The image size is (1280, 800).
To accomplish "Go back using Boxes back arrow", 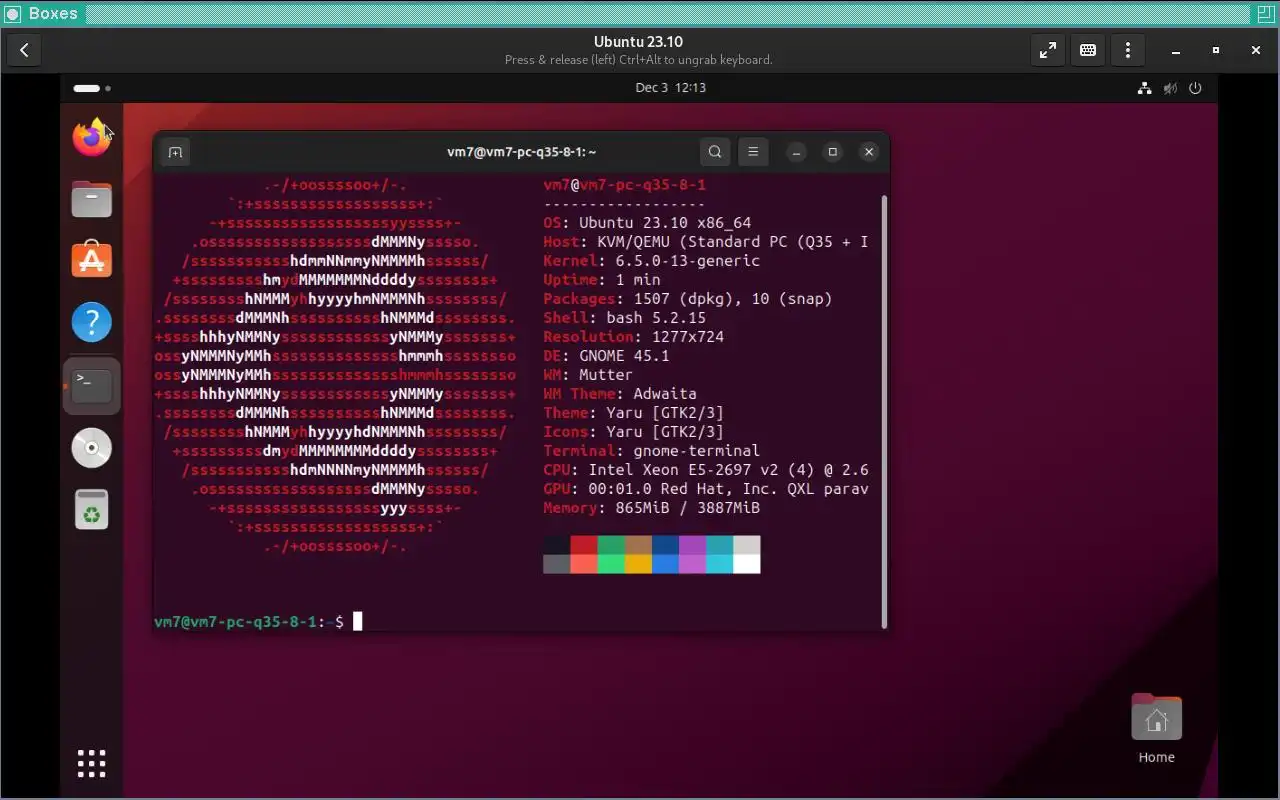I will coord(24,50).
